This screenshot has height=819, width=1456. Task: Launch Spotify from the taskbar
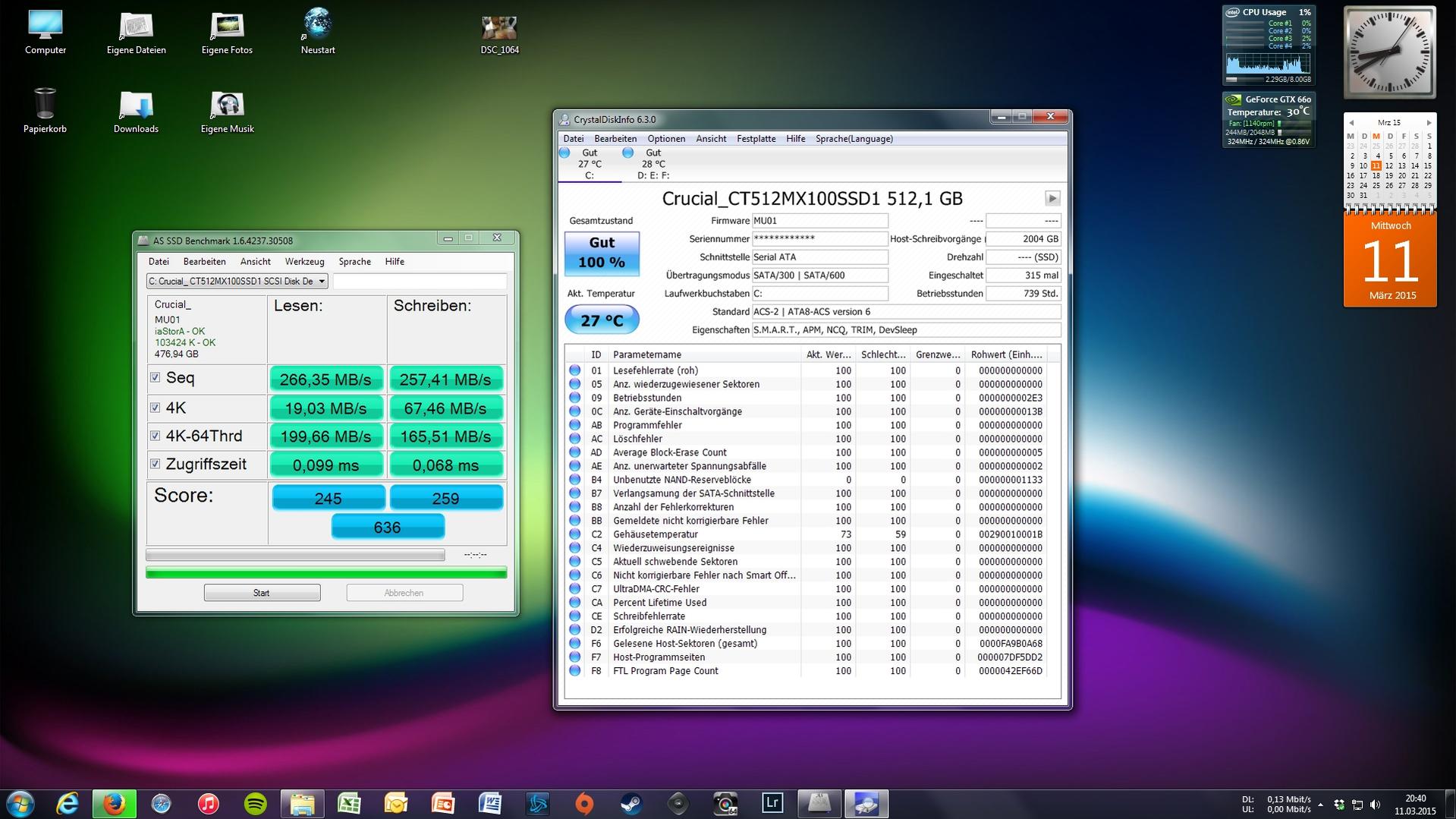(255, 803)
